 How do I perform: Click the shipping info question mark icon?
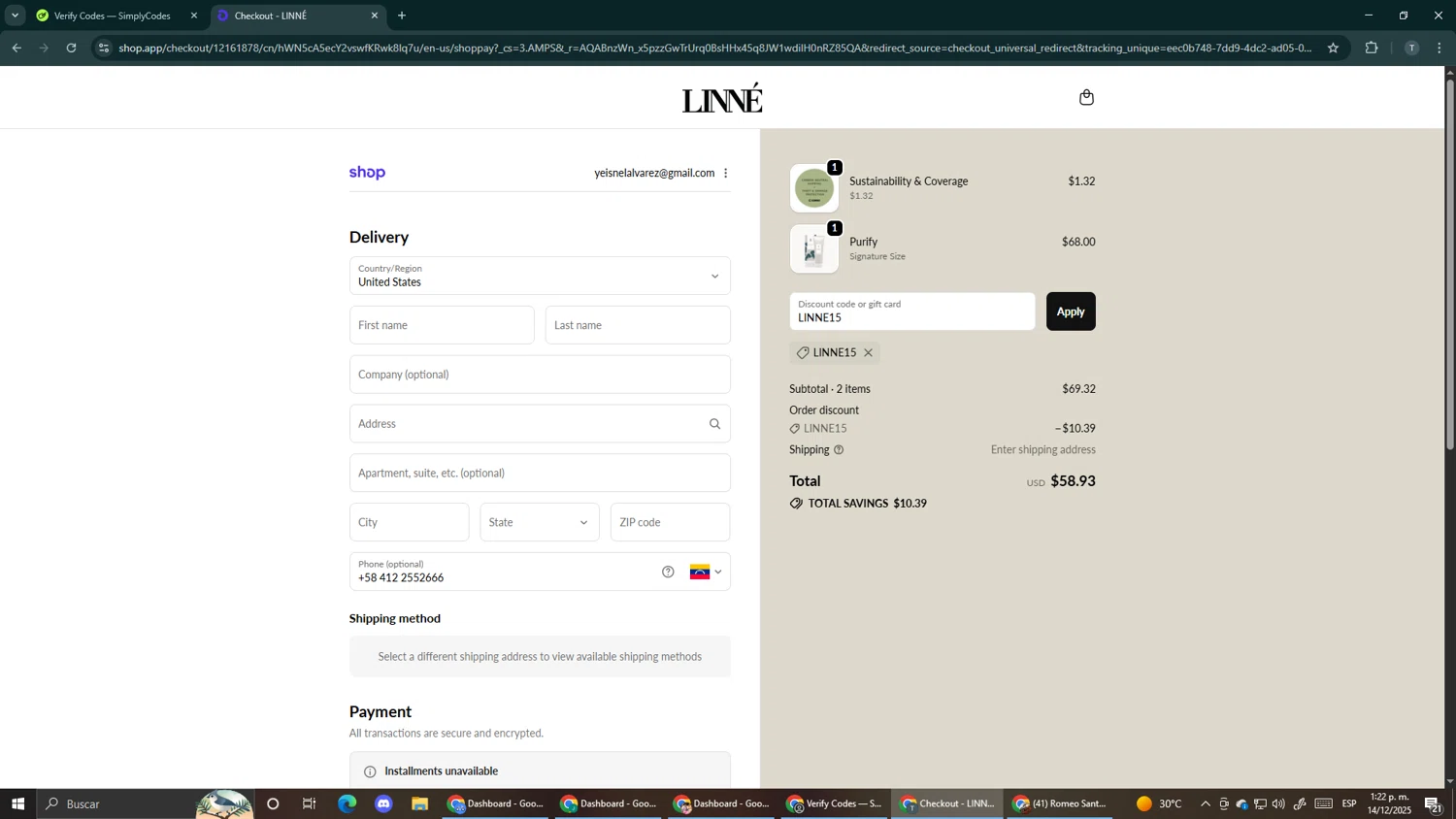point(839,450)
